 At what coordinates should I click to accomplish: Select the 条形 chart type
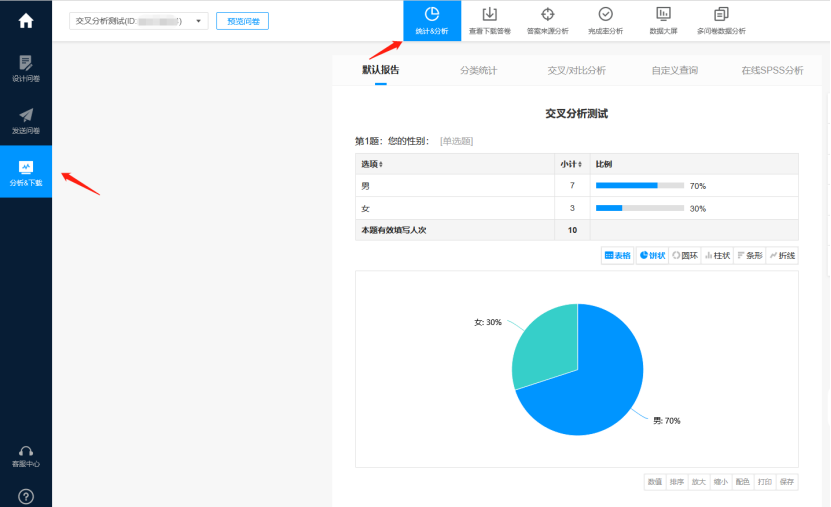point(750,256)
